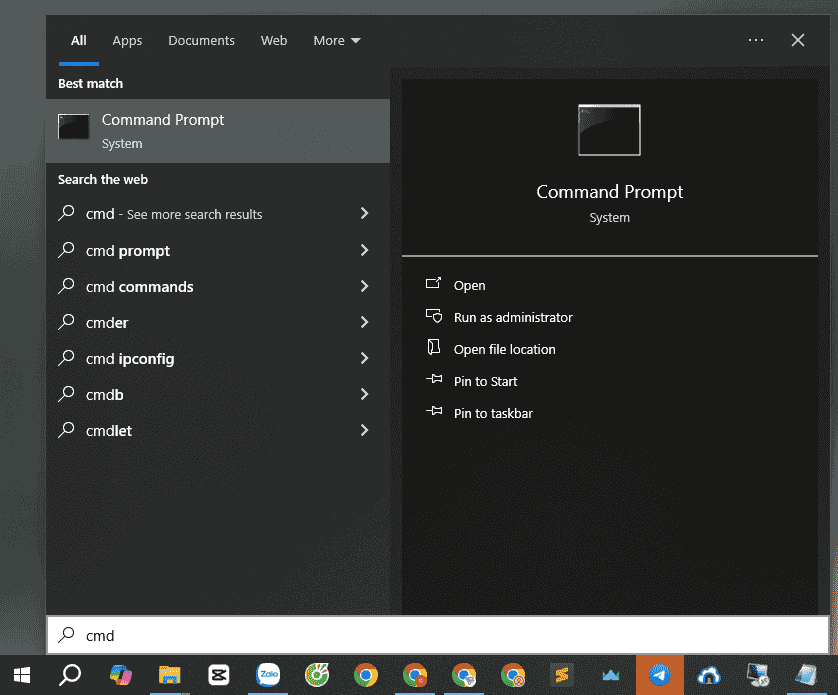Expand the 'cmd prompt' suggestion arrow
The image size is (838, 695).
(364, 250)
